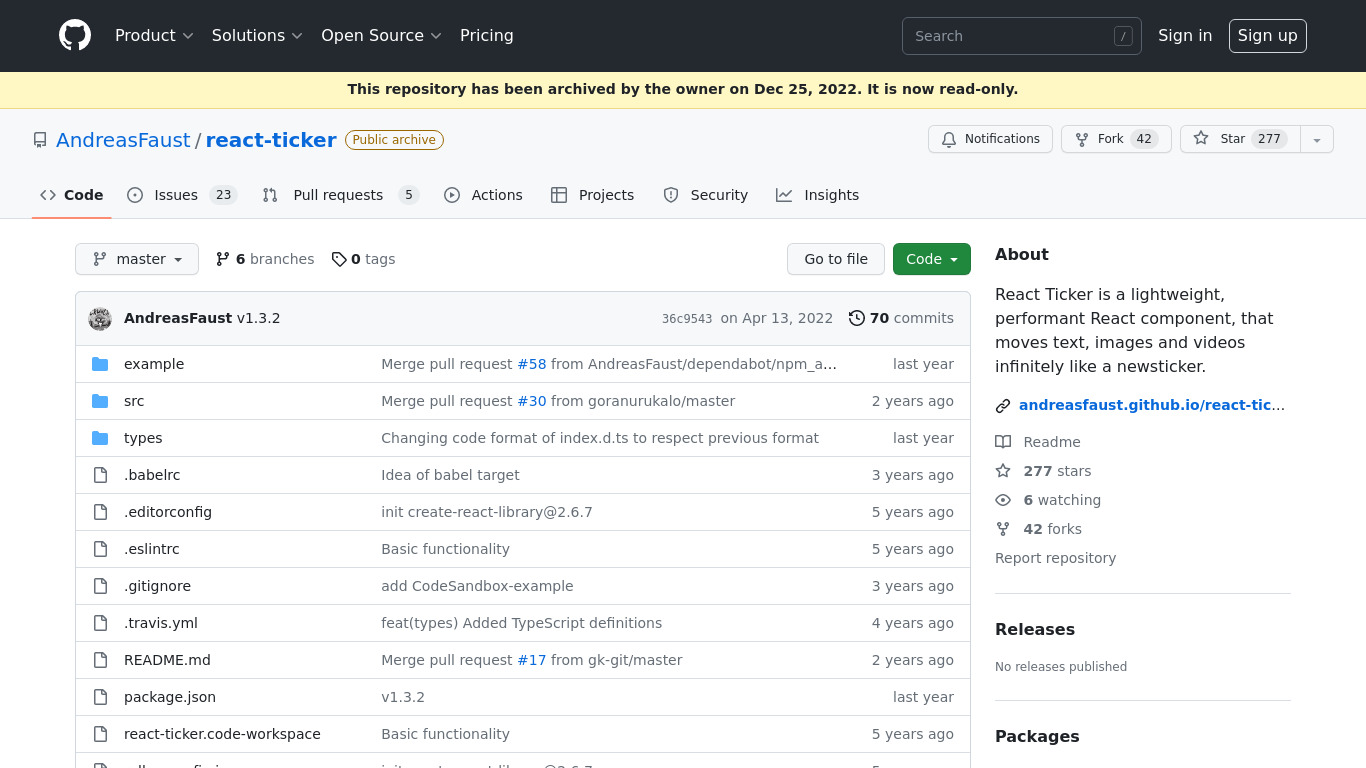The image size is (1366, 768).
Task: Click the file icon next to README.md
Action: [x=100, y=660]
